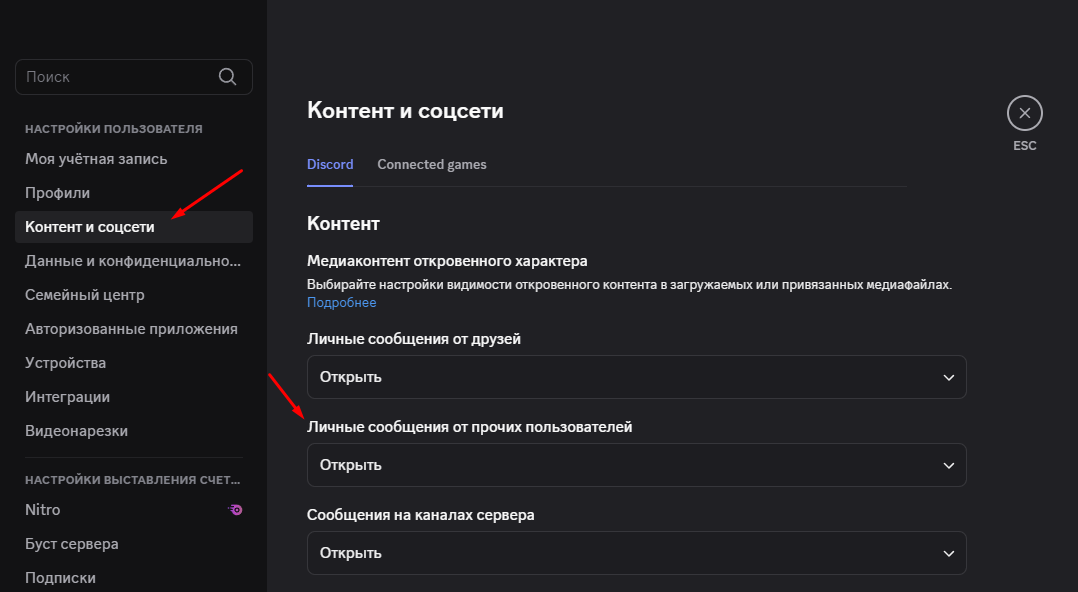Switch to the Connected games tab
This screenshot has width=1078, height=592.
(x=432, y=164)
